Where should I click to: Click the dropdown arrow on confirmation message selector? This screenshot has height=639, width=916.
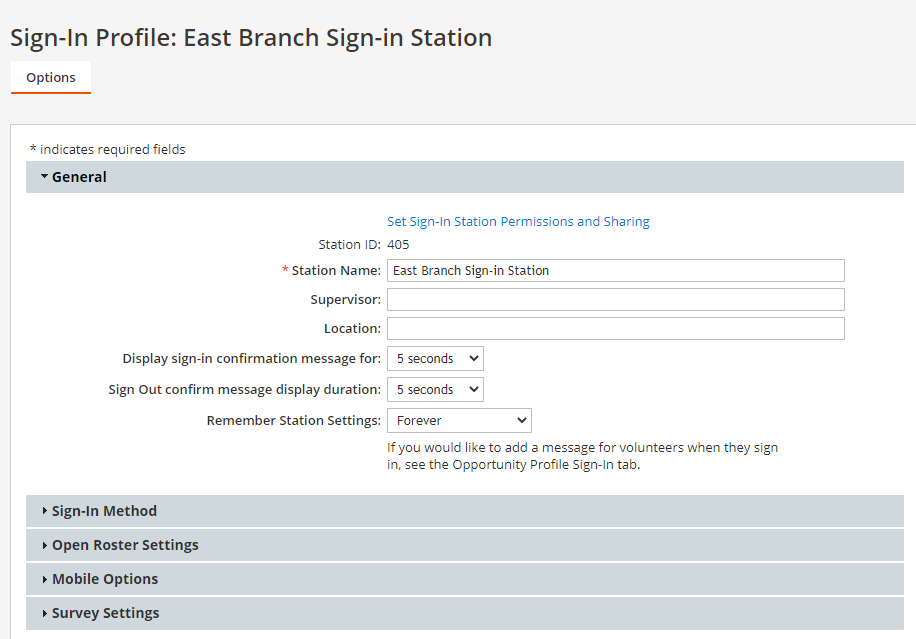pos(472,358)
